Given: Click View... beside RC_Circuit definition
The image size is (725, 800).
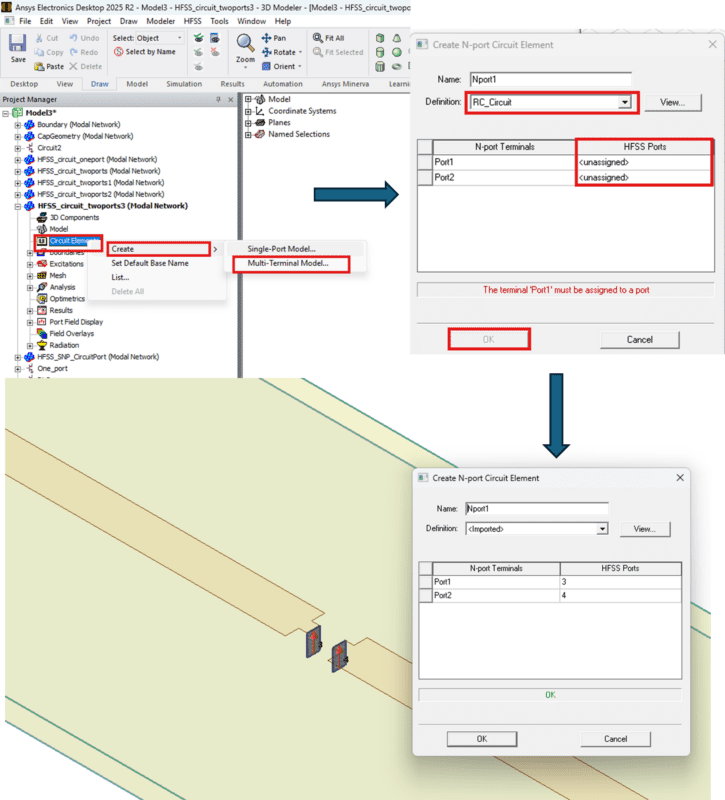Looking at the screenshot, I should (x=673, y=103).
